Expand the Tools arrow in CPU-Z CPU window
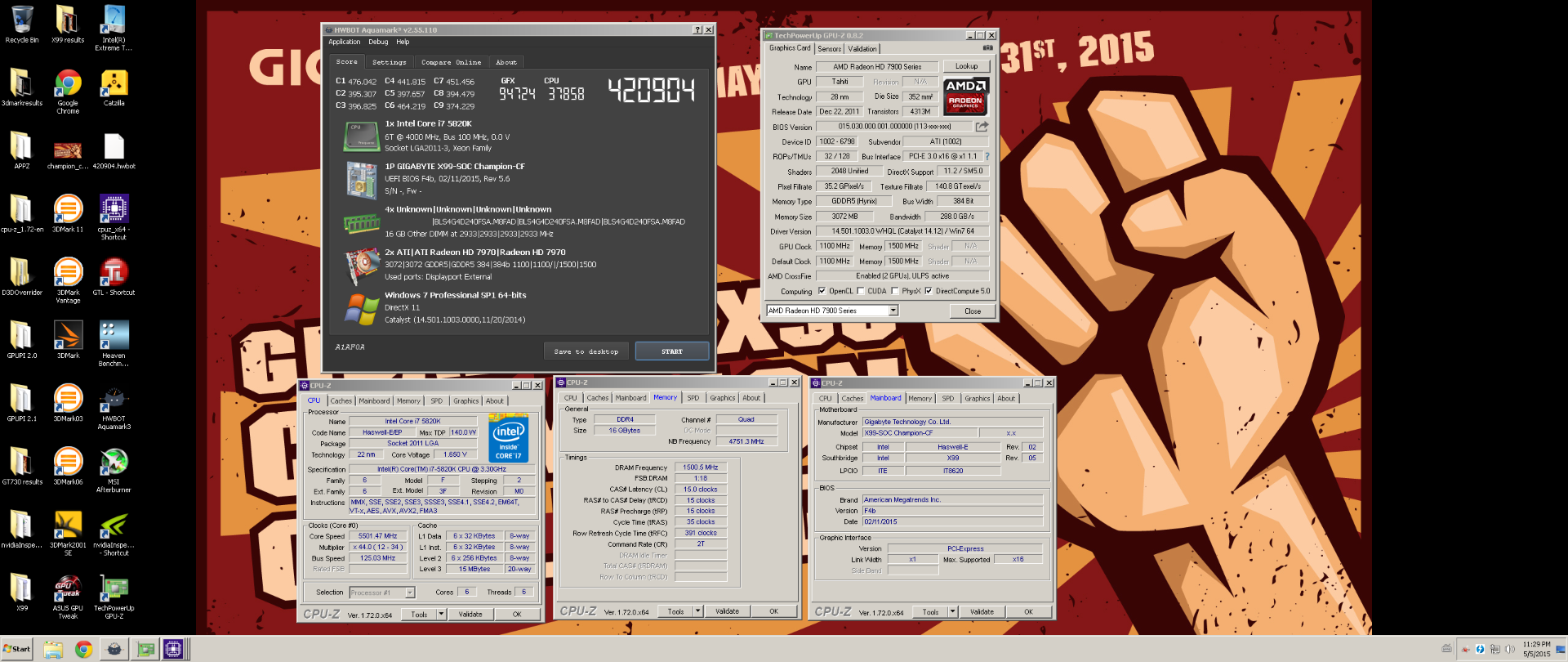 441,614
